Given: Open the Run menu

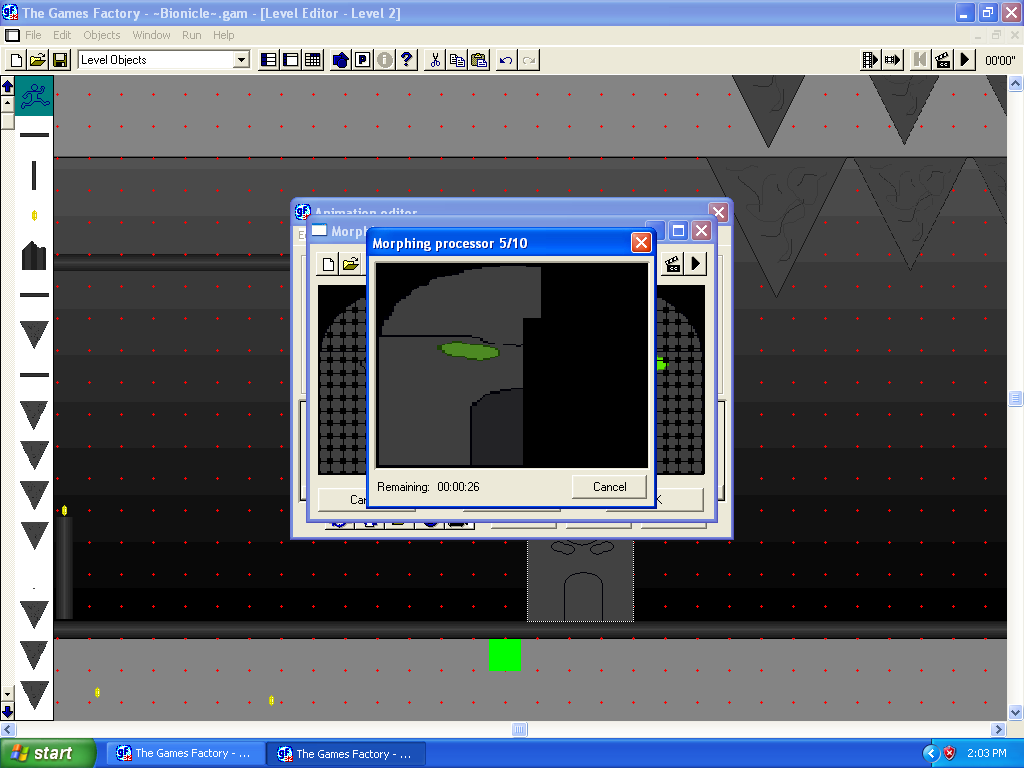Looking at the screenshot, I should 191,34.
